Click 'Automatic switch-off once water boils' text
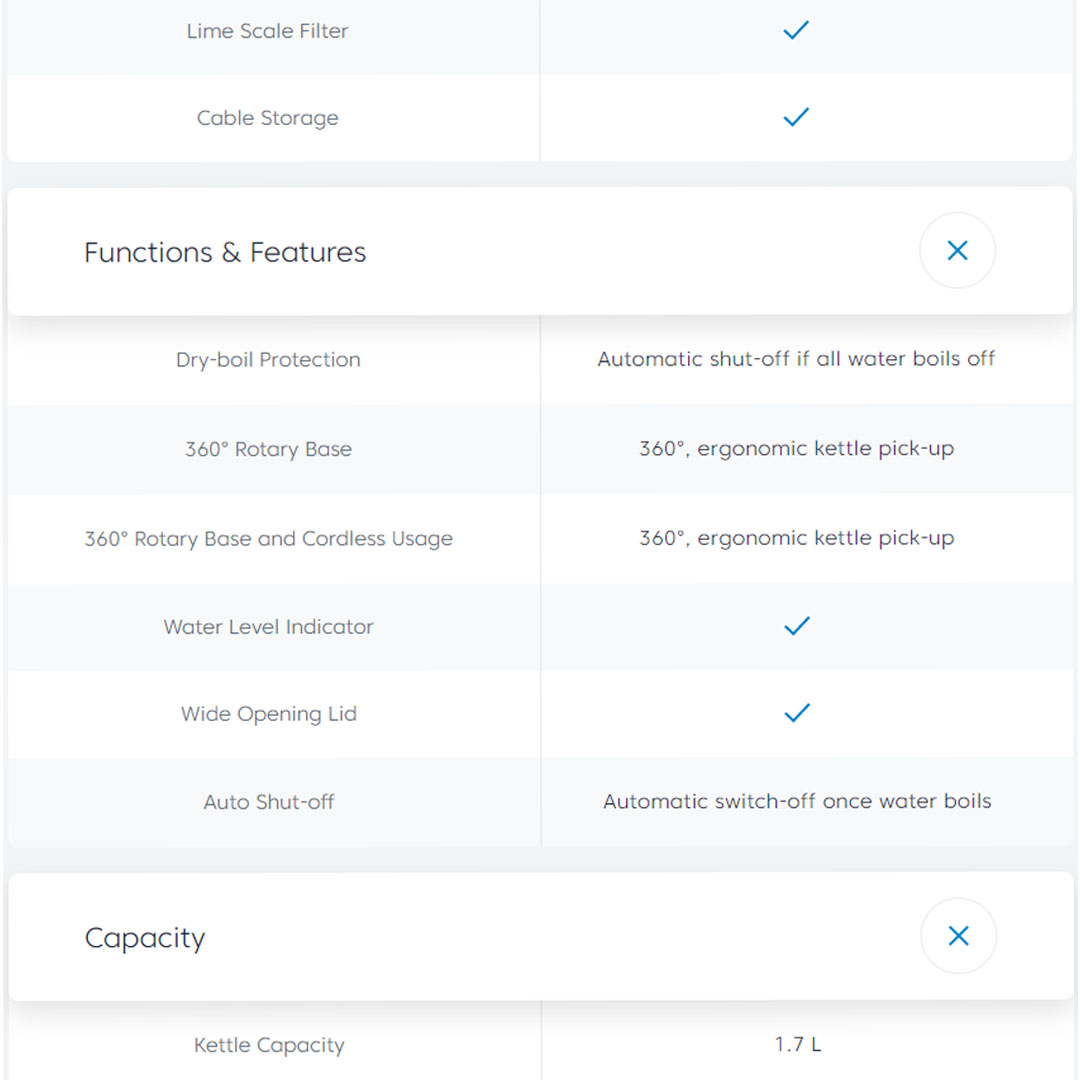Image resolution: width=1080 pixels, height=1080 pixels. pyautogui.click(x=797, y=802)
